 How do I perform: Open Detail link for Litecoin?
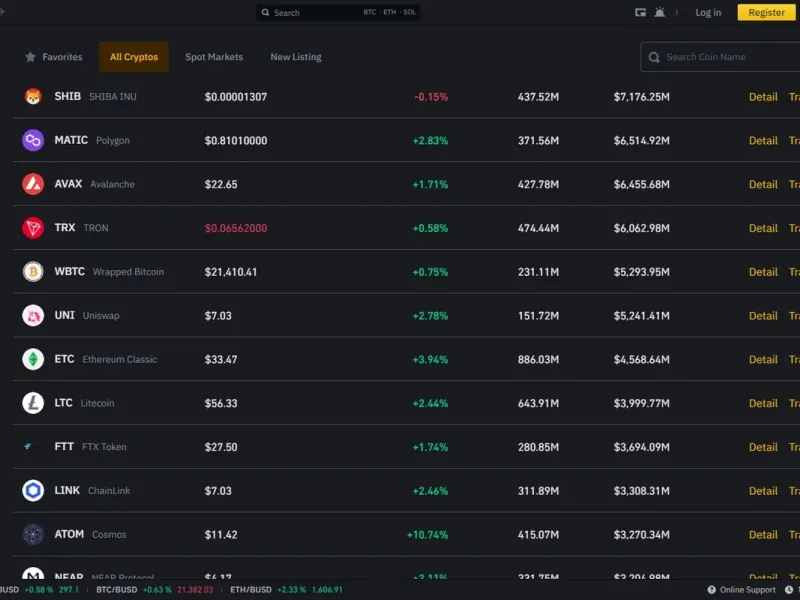coord(763,403)
